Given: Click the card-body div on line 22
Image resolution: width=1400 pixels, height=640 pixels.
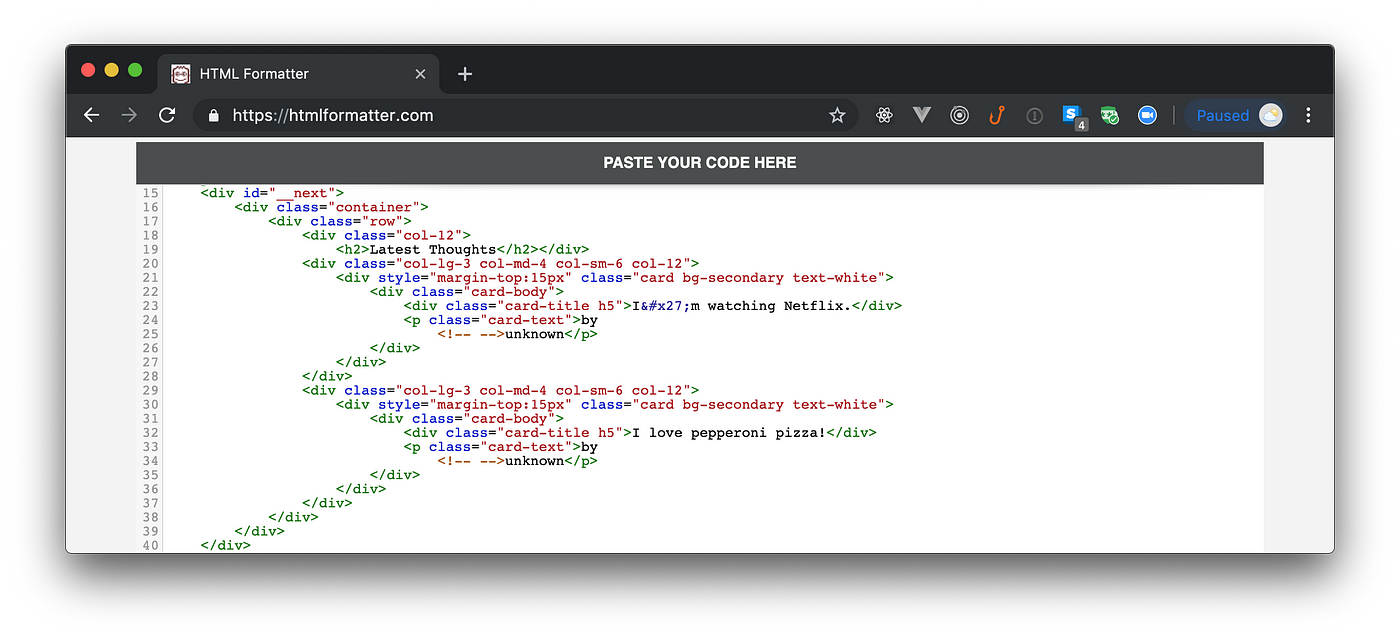Looking at the screenshot, I should (x=467, y=291).
